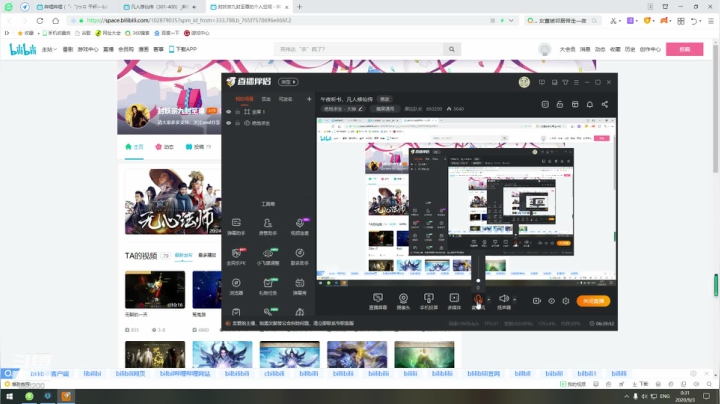Open the notification bell in streaming app
Image resolution: width=720 pixels, height=404 pixels.
tap(590, 104)
